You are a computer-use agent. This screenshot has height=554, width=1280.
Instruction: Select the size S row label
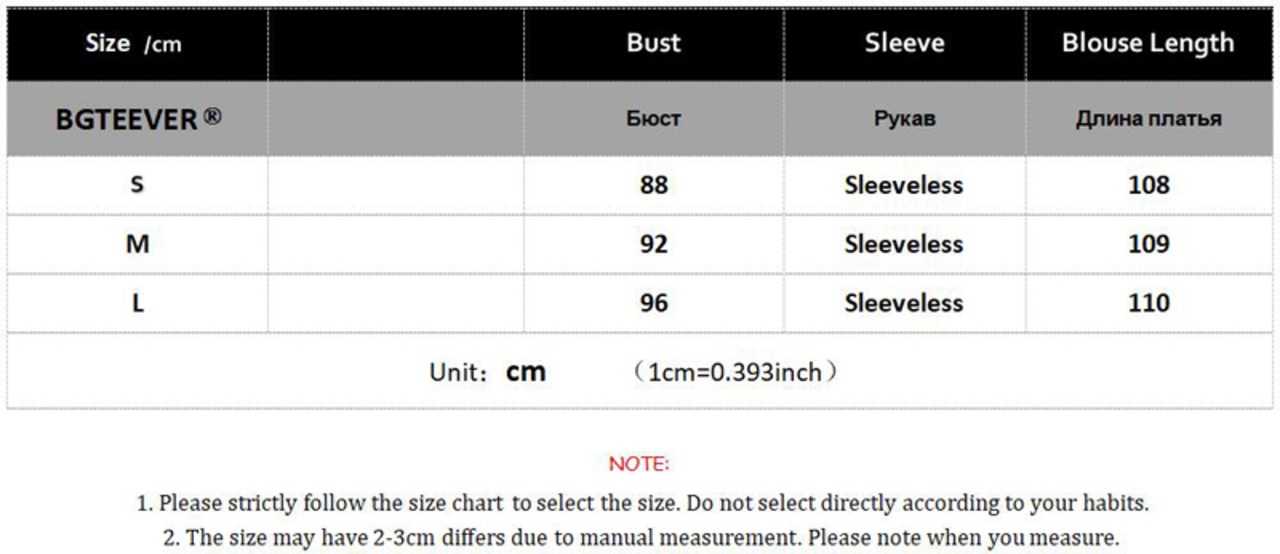click(137, 185)
